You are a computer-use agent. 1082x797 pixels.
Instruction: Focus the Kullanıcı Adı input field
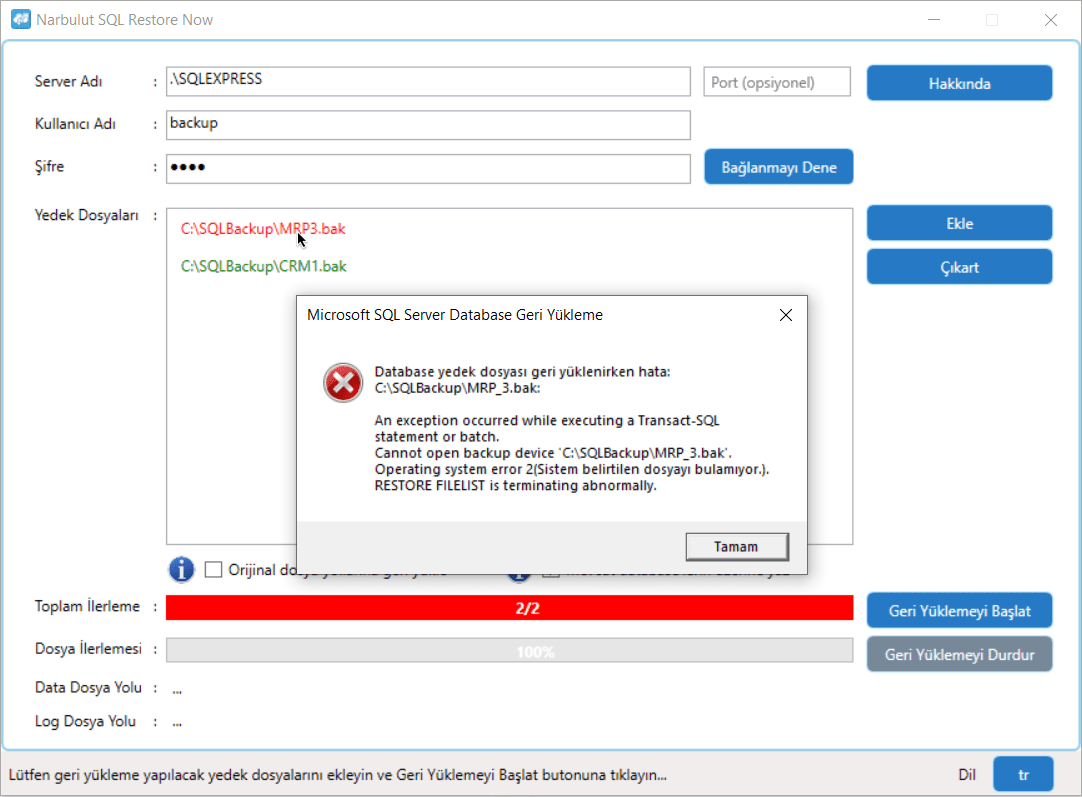(x=428, y=125)
